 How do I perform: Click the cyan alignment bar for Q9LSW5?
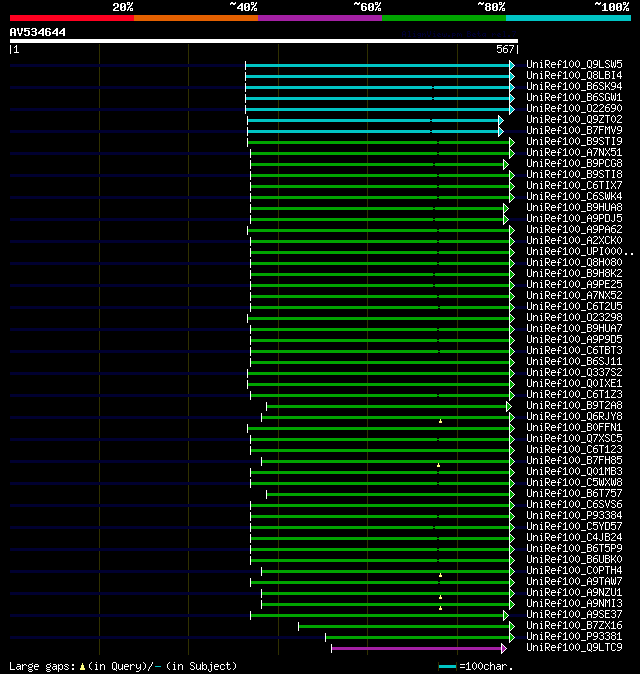(x=377, y=65)
